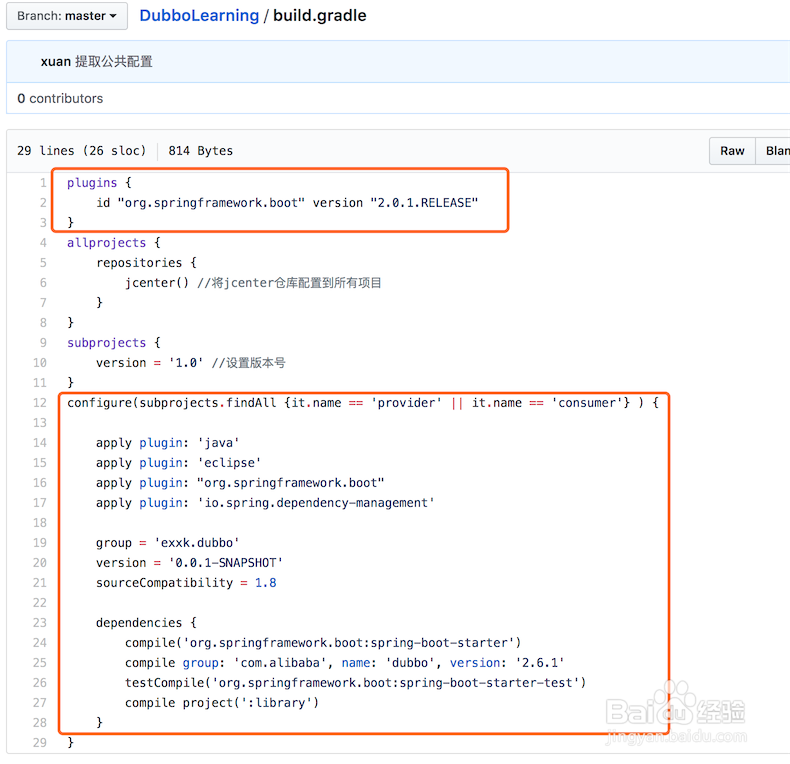Click the 'com.alibaba' dubbo dependency line
Image resolution: width=790 pixels, height=764 pixels.
tap(345, 663)
